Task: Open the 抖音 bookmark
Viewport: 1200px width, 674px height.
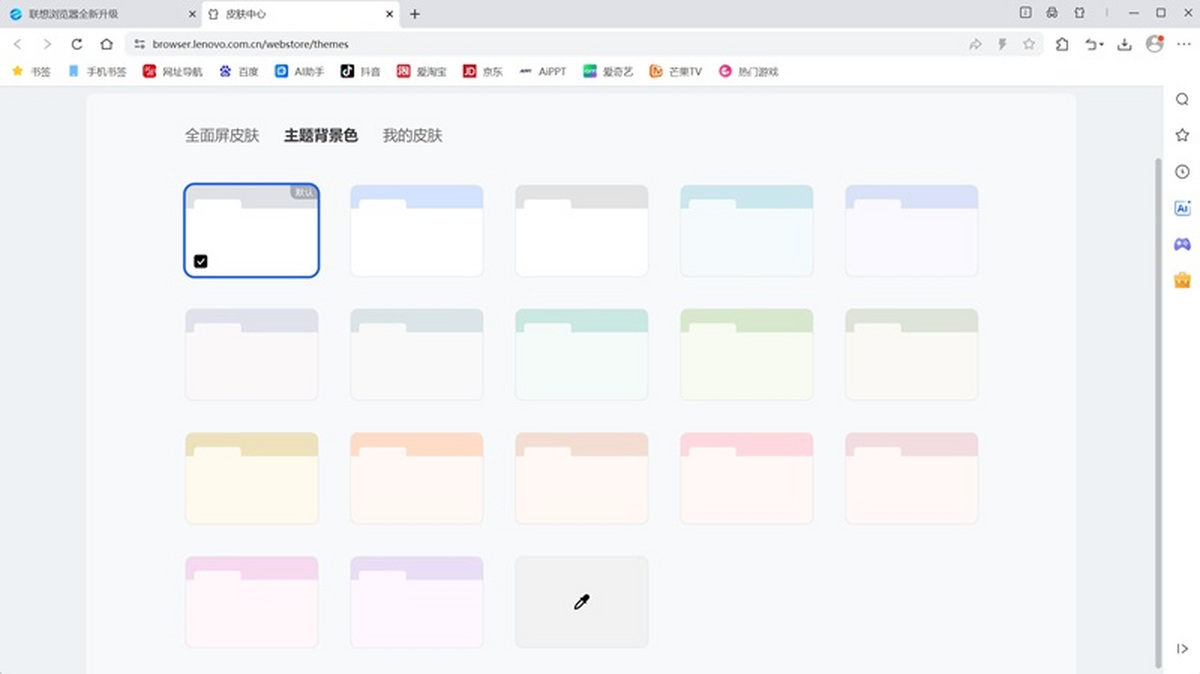Action: [x=361, y=72]
